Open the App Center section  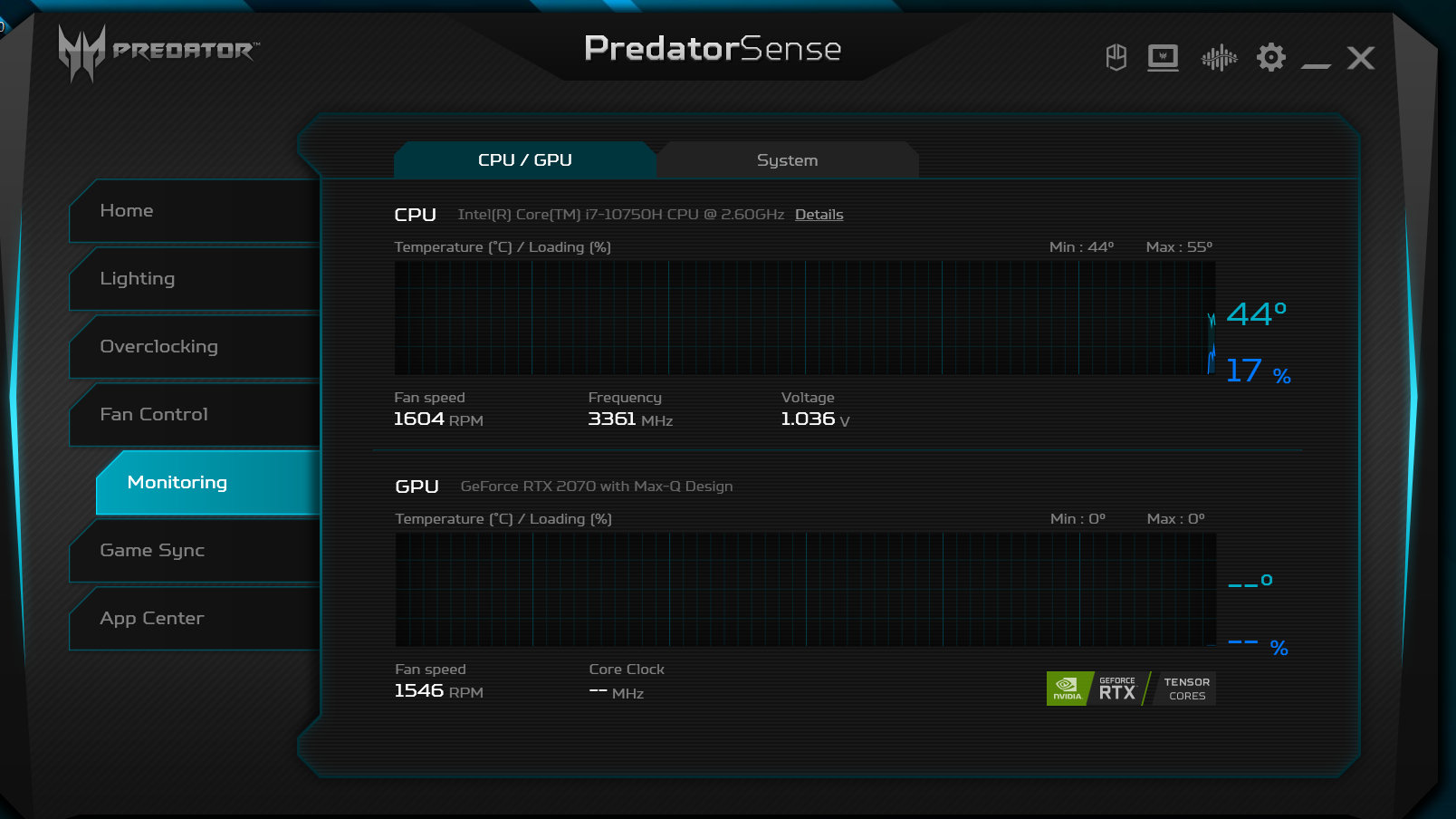195,618
